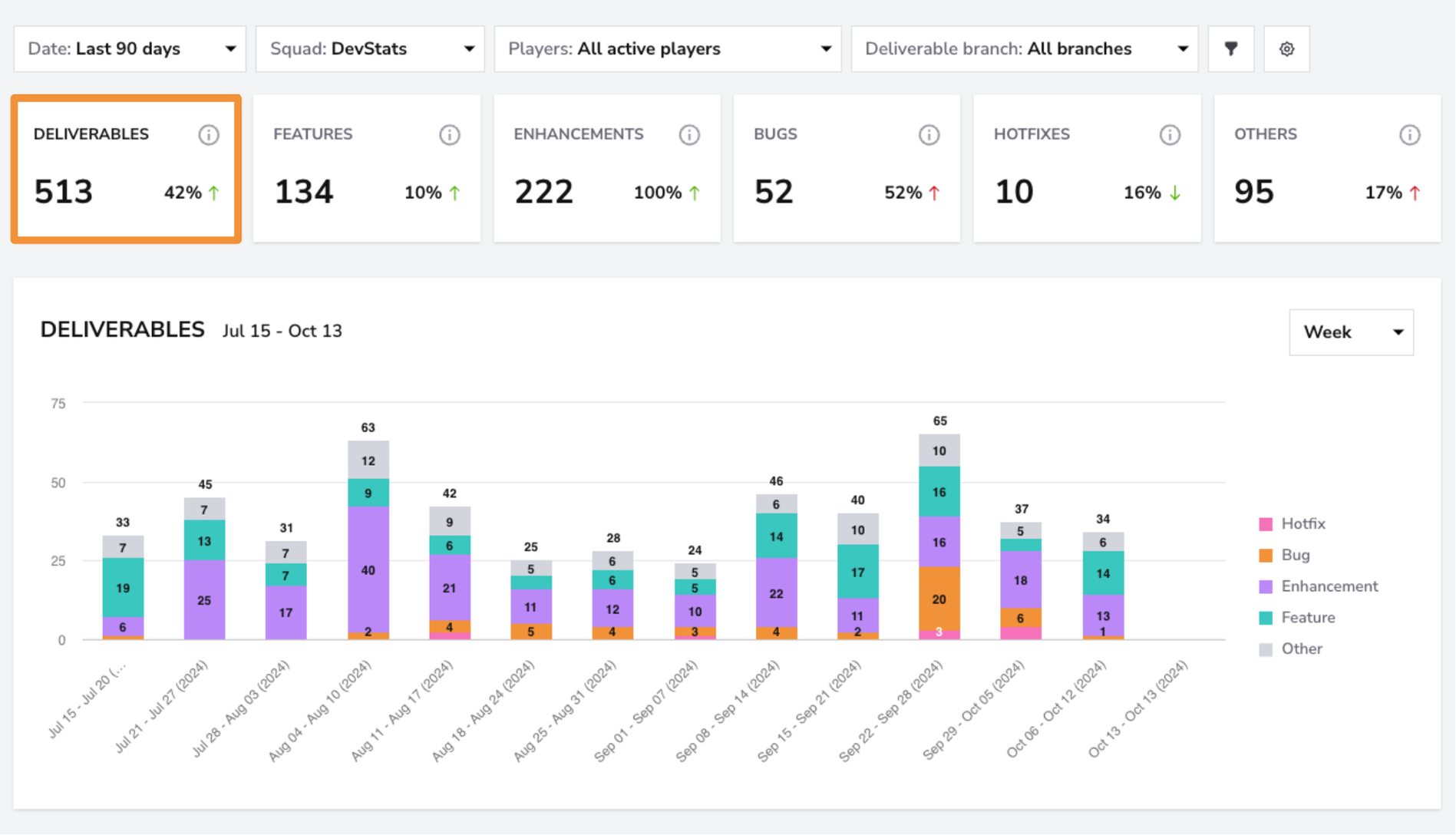Click the Bug legend label
This screenshot has height=835, width=1456.
click(1296, 556)
